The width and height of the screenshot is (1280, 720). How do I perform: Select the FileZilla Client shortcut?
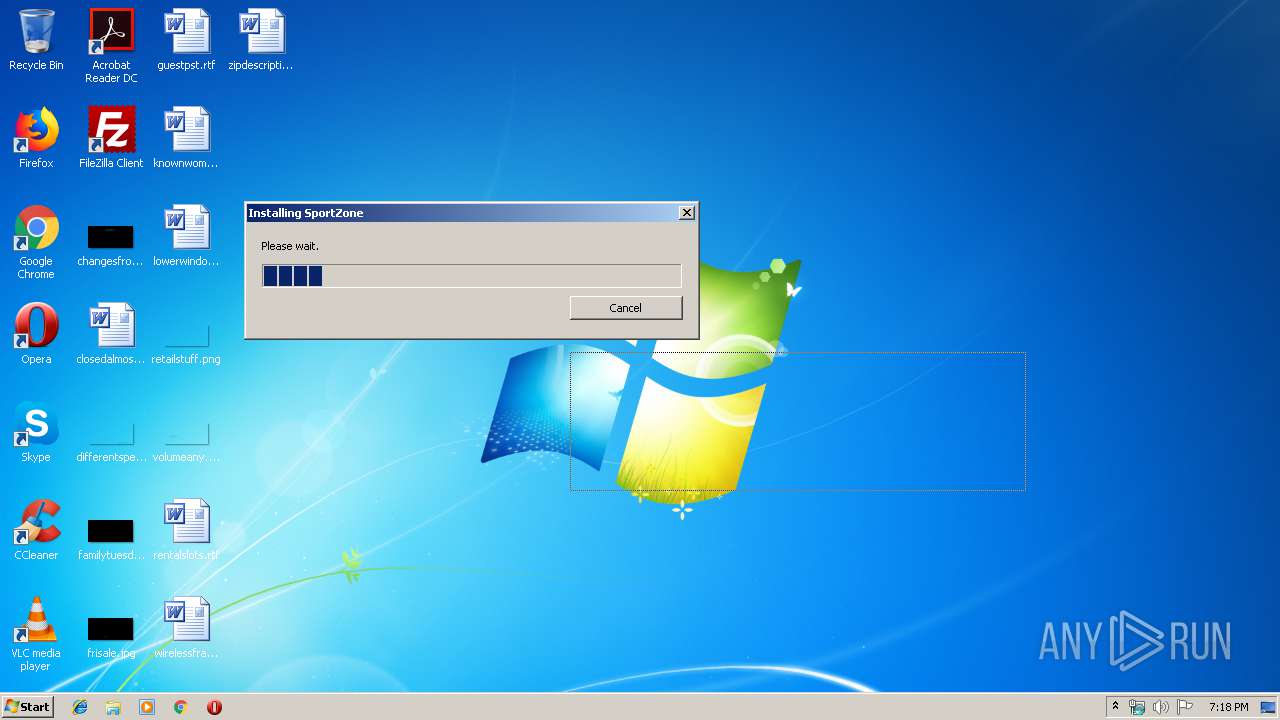pyautogui.click(x=111, y=138)
